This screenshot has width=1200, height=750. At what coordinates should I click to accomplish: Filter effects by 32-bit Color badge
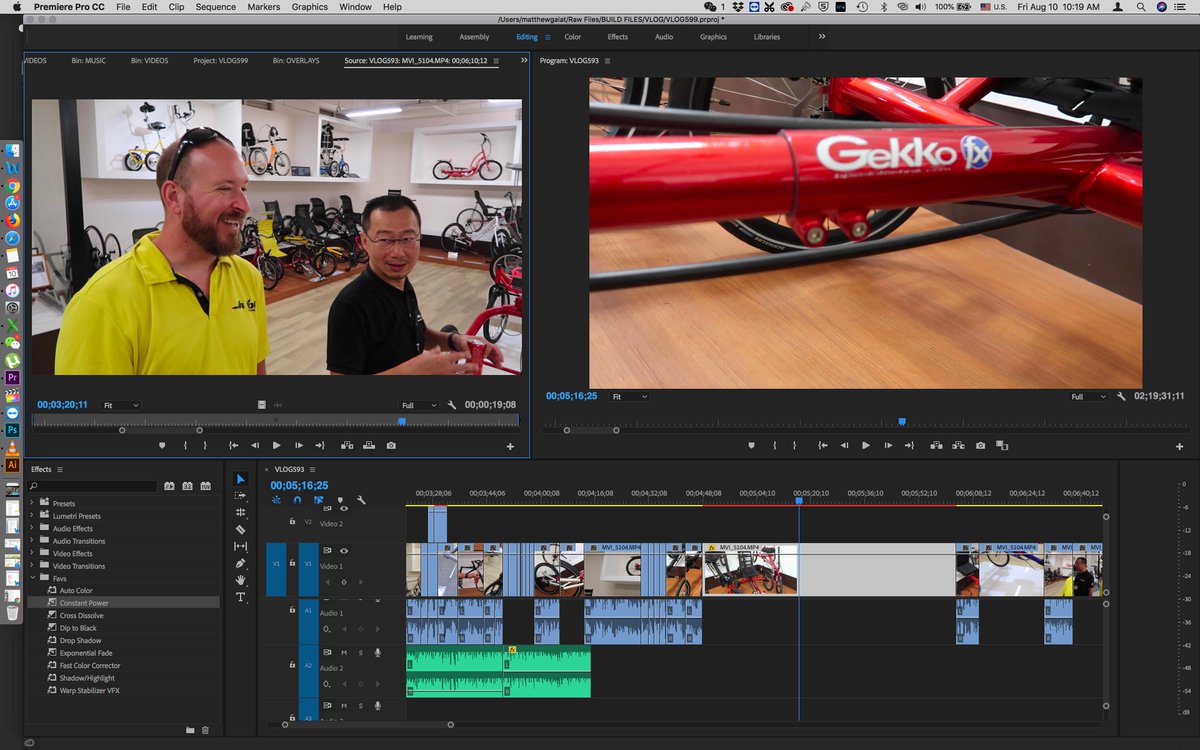coord(187,486)
